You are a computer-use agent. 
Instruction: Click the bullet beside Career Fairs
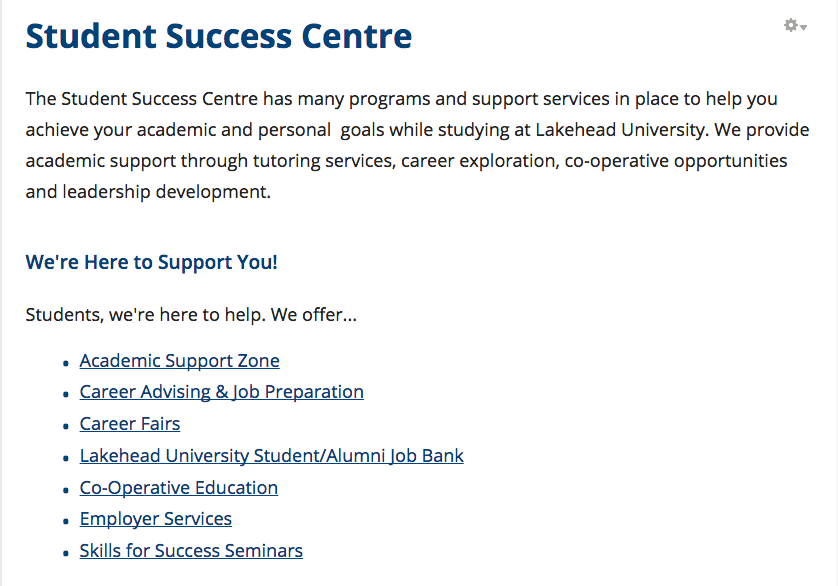(66, 427)
